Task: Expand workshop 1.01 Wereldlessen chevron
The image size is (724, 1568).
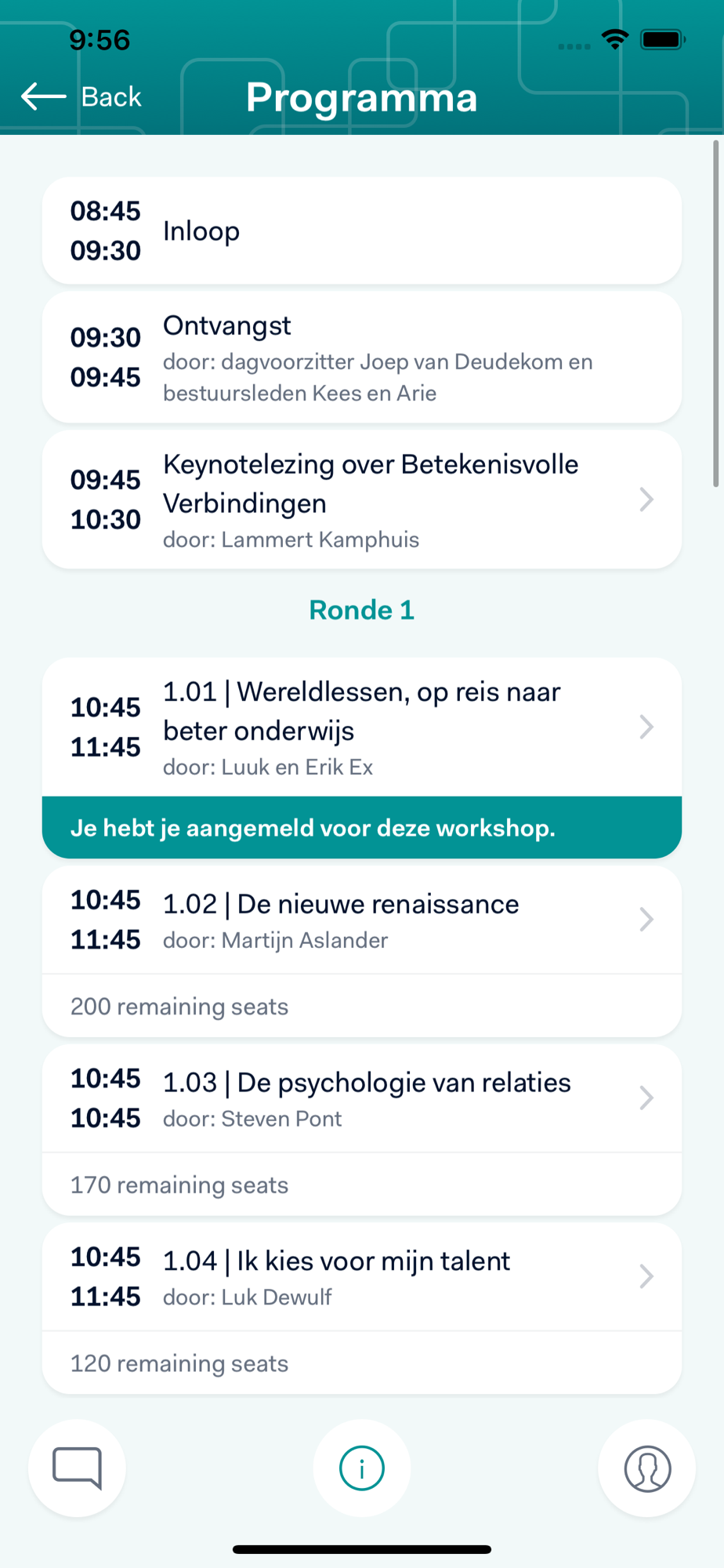Action: (646, 727)
